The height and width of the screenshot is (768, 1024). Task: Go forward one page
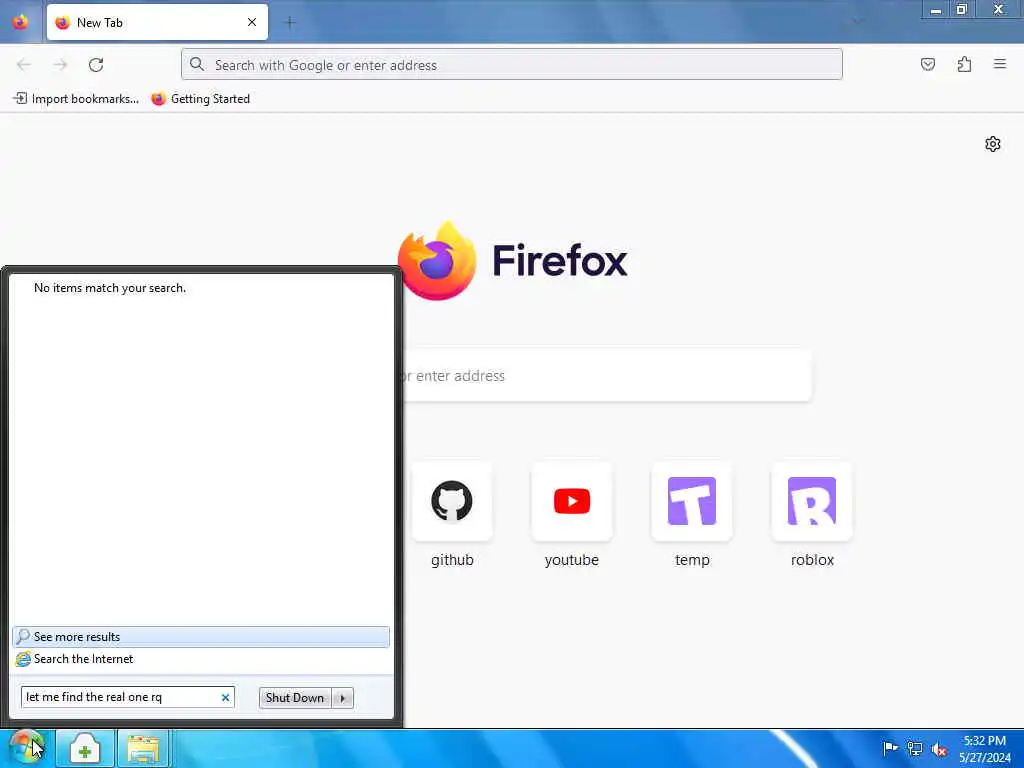(x=60, y=65)
